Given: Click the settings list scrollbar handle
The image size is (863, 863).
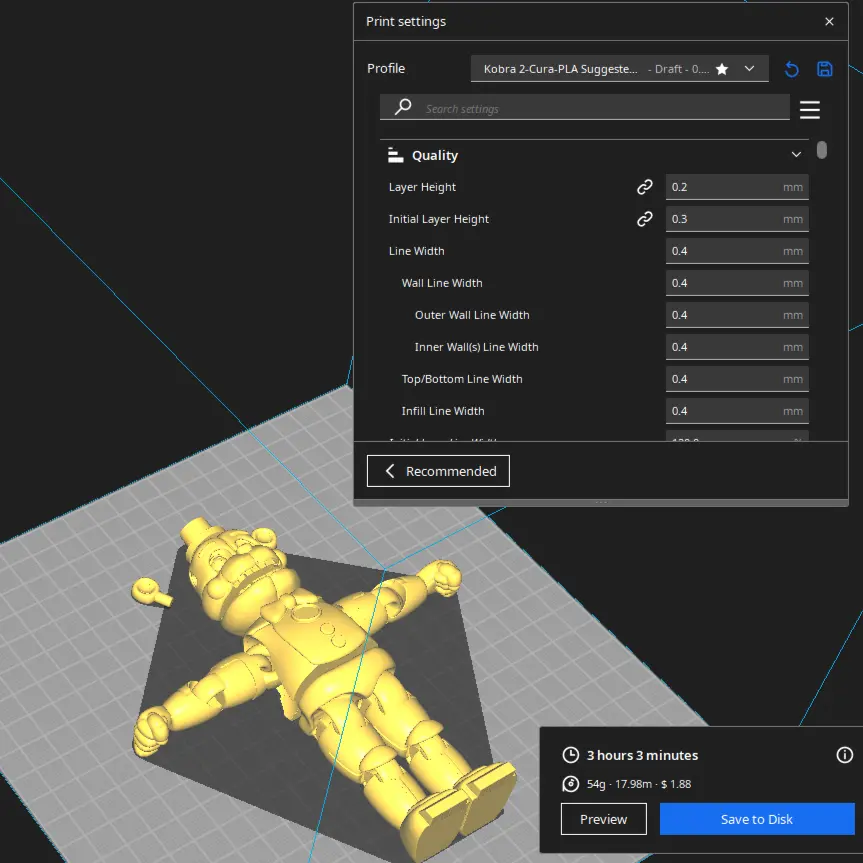Looking at the screenshot, I should pos(822,150).
